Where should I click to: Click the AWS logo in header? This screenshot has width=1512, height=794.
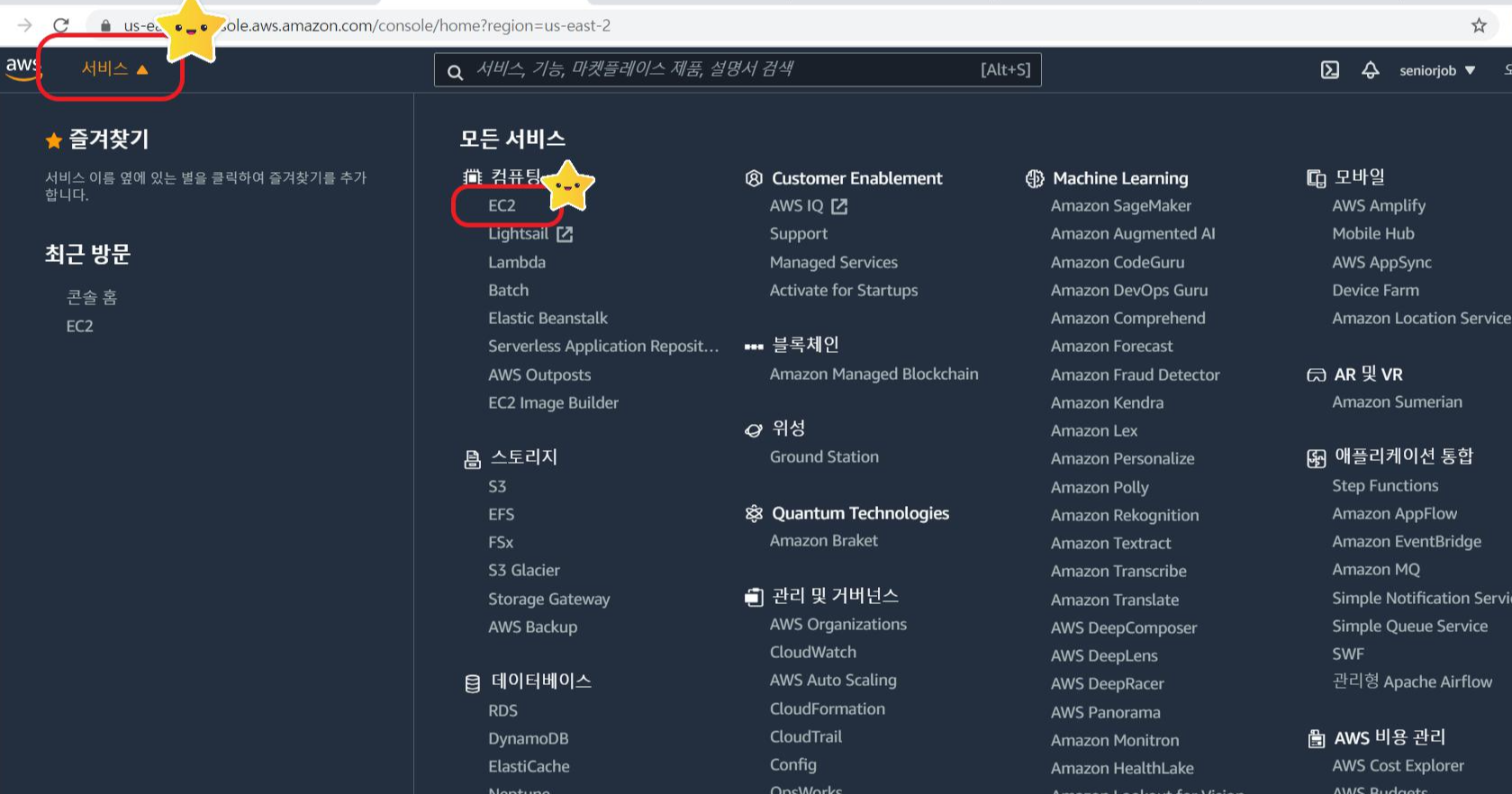coord(22,68)
